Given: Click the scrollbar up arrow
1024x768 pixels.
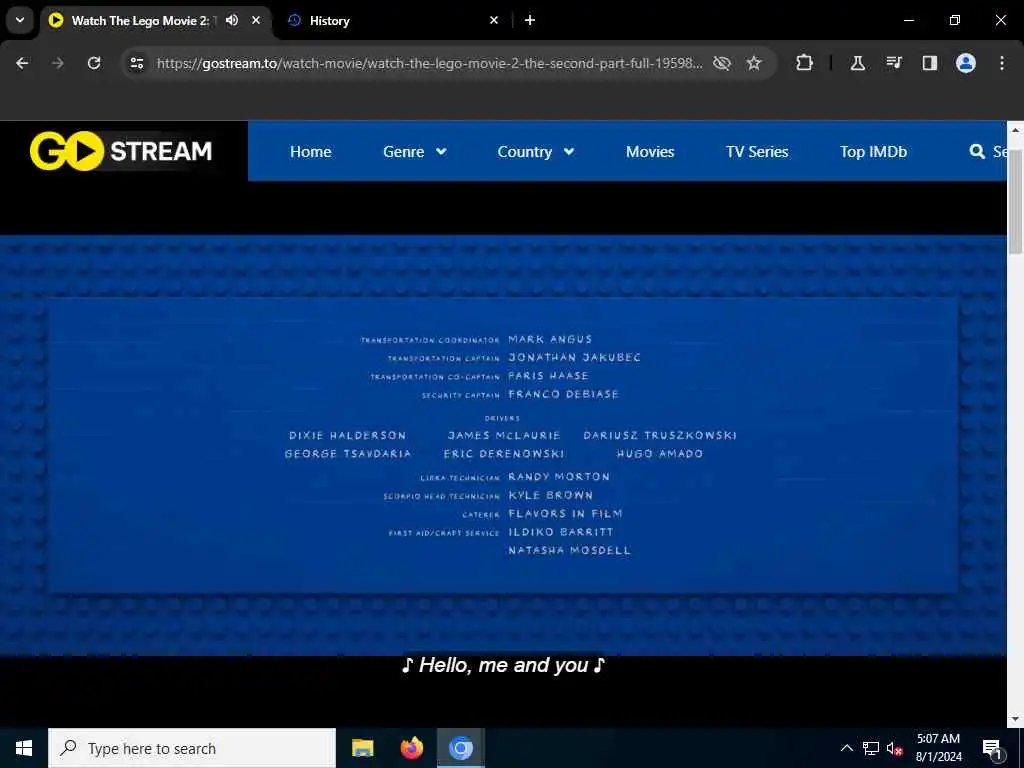Looking at the screenshot, I should pyautogui.click(x=1015, y=130).
